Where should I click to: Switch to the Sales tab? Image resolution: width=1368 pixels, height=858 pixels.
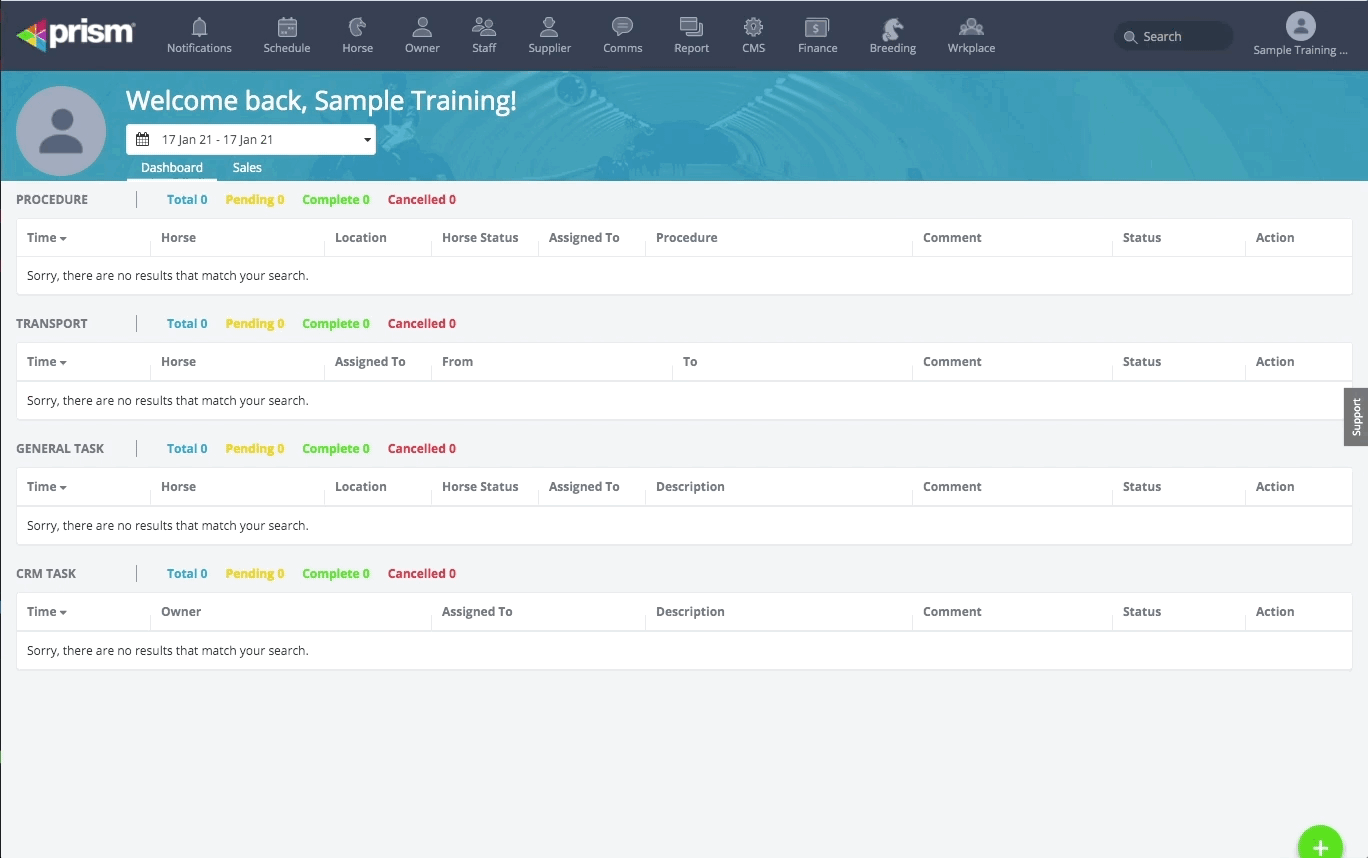247,168
